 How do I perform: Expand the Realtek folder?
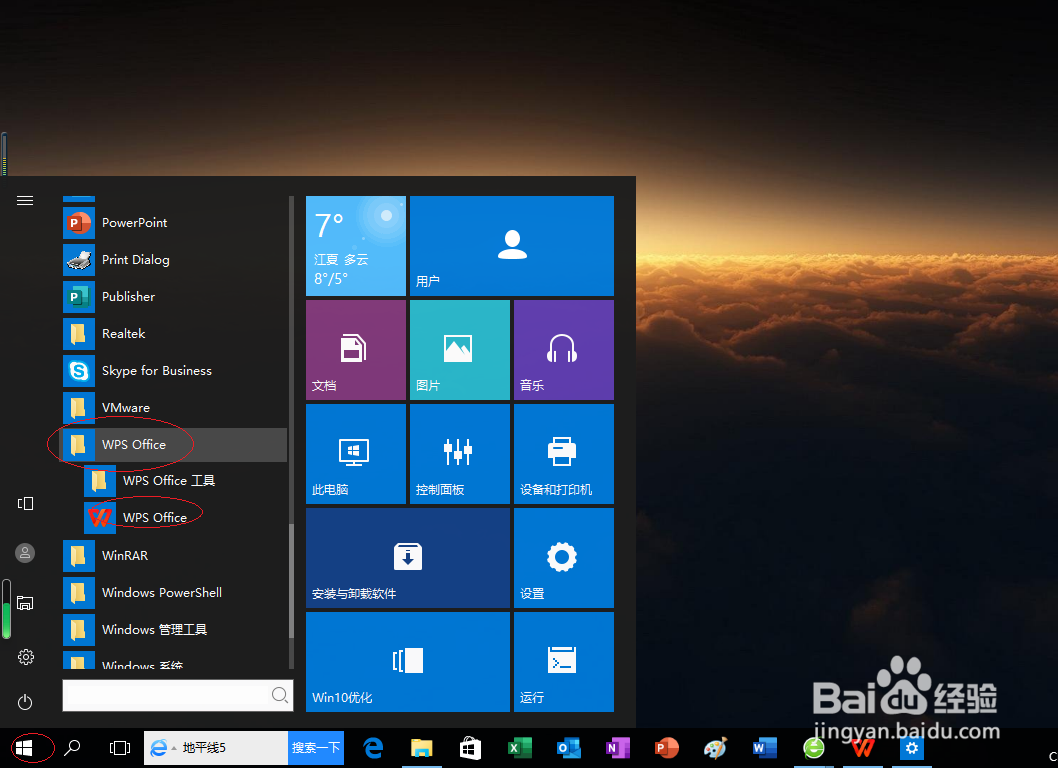(x=175, y=333)
